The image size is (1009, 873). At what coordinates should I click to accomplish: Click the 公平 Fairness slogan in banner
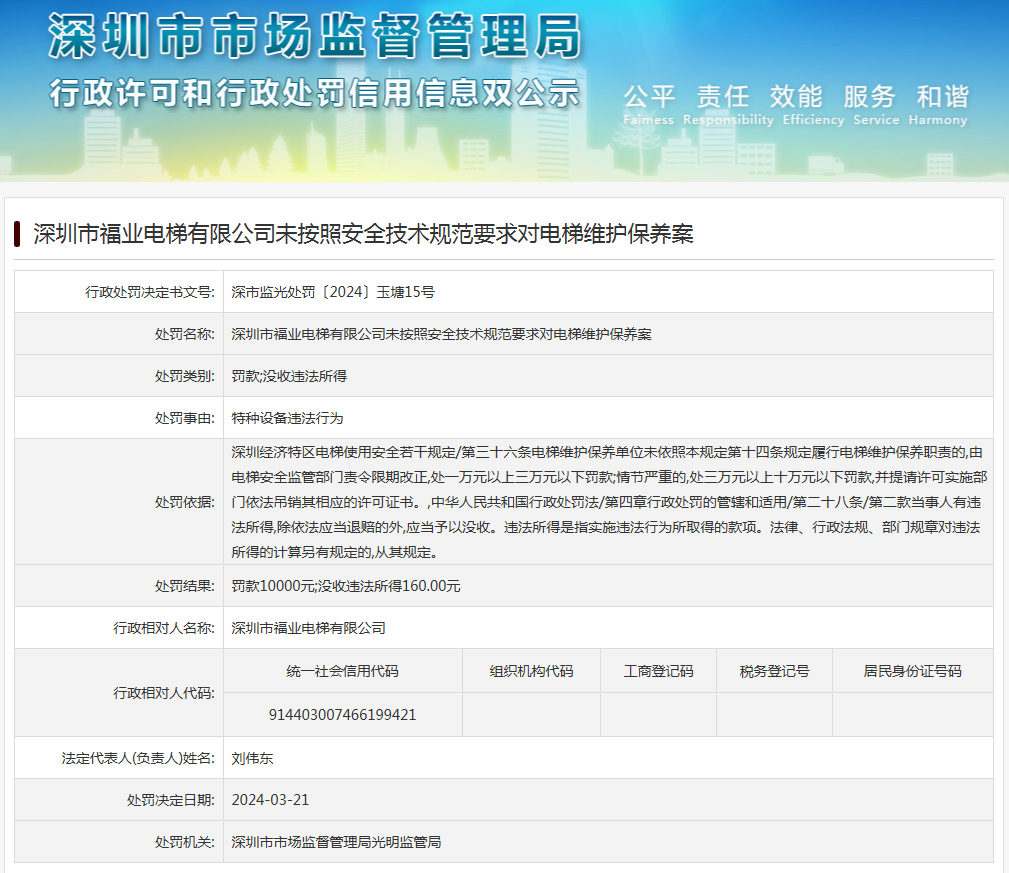pyautogui.click(x=649, y=105)
